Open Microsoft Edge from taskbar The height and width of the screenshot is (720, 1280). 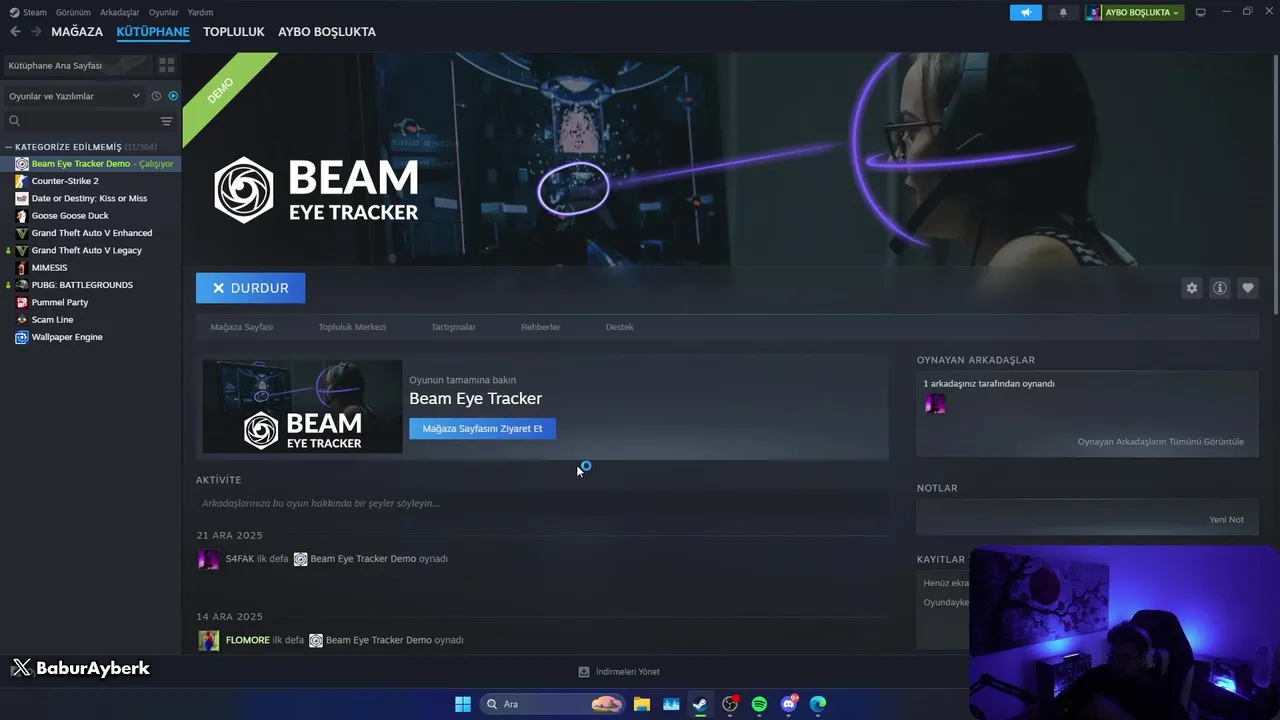818,704
